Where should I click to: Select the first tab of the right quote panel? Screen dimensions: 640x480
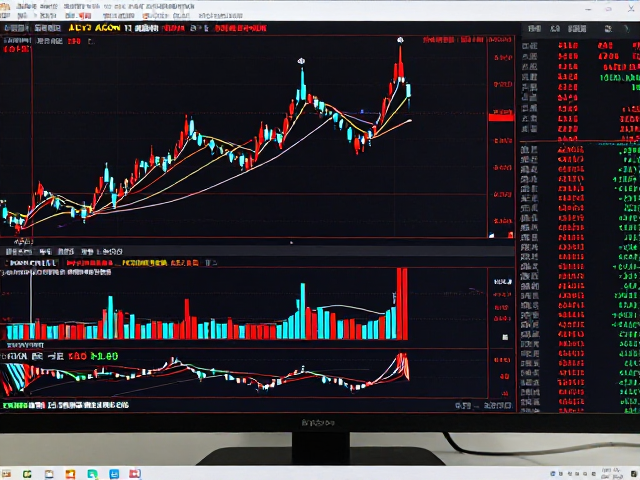(x=534, y=29)
